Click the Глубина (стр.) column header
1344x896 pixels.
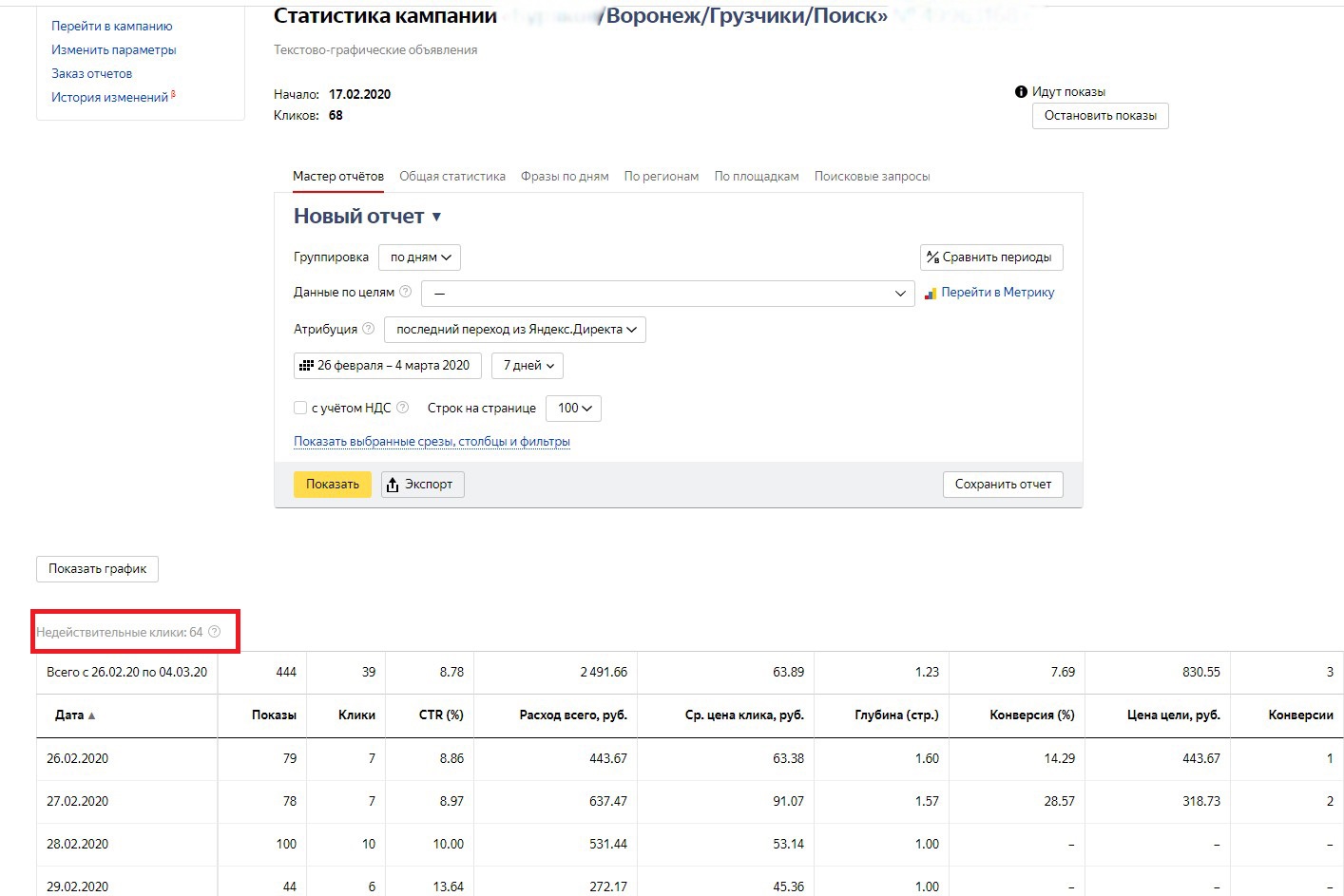click(x=896, y=715)
